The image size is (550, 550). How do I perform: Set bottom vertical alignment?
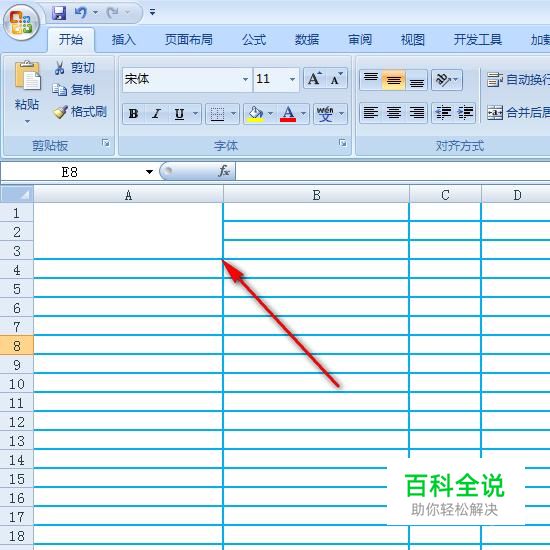click(416, 80)
